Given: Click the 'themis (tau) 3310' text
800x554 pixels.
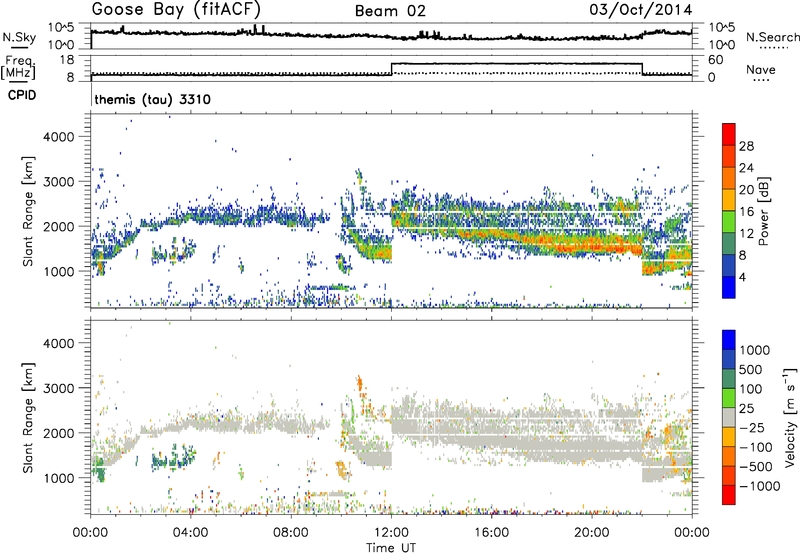Looking at the screenshot, I should click(153, 99).
